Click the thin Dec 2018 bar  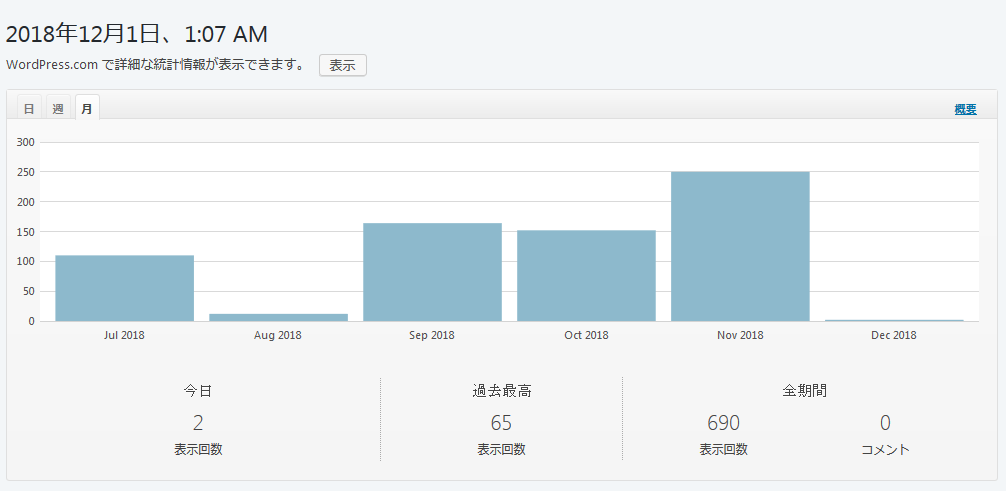[x=894, y=320]
